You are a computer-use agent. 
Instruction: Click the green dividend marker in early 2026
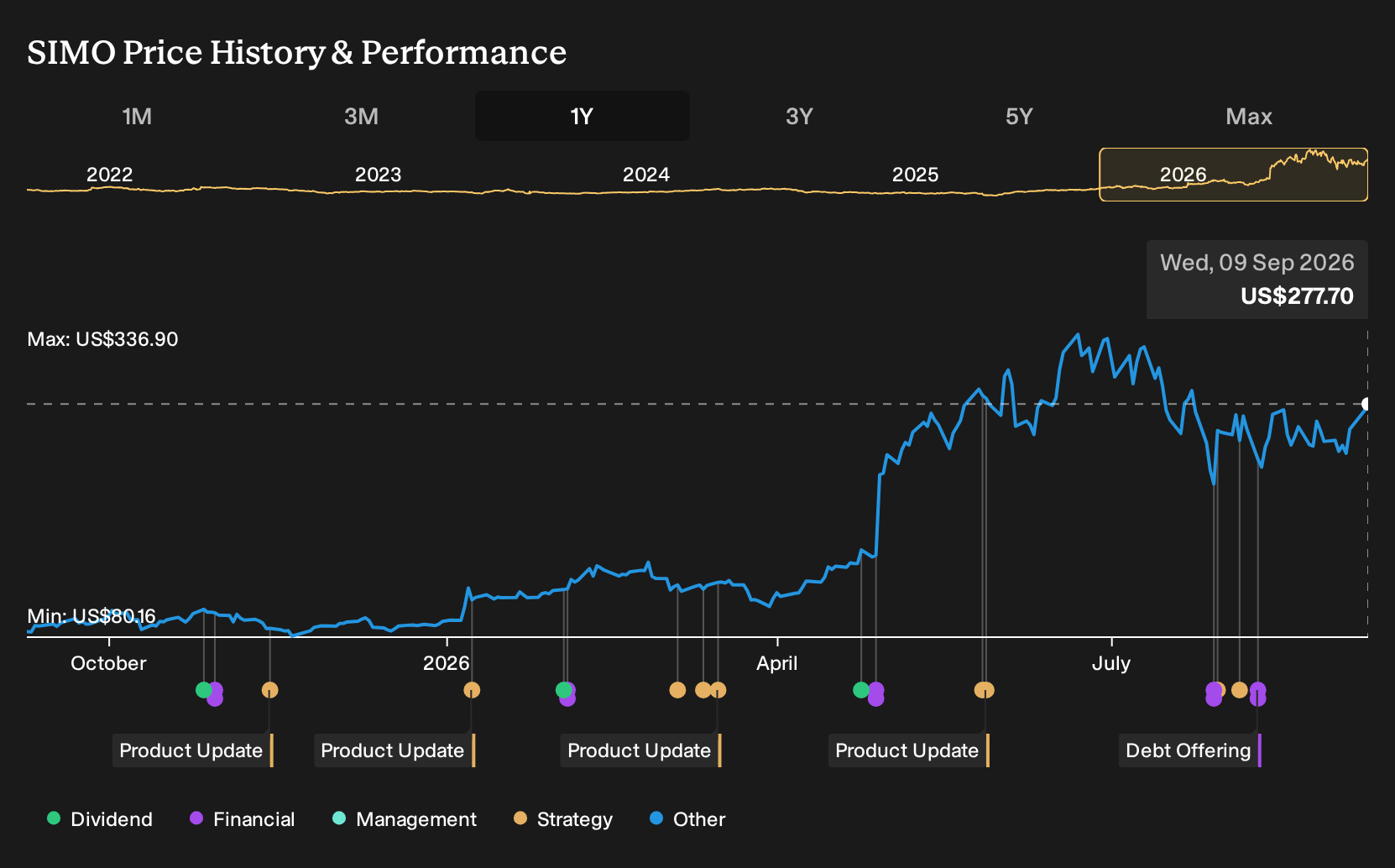click(x=563, y=690)
